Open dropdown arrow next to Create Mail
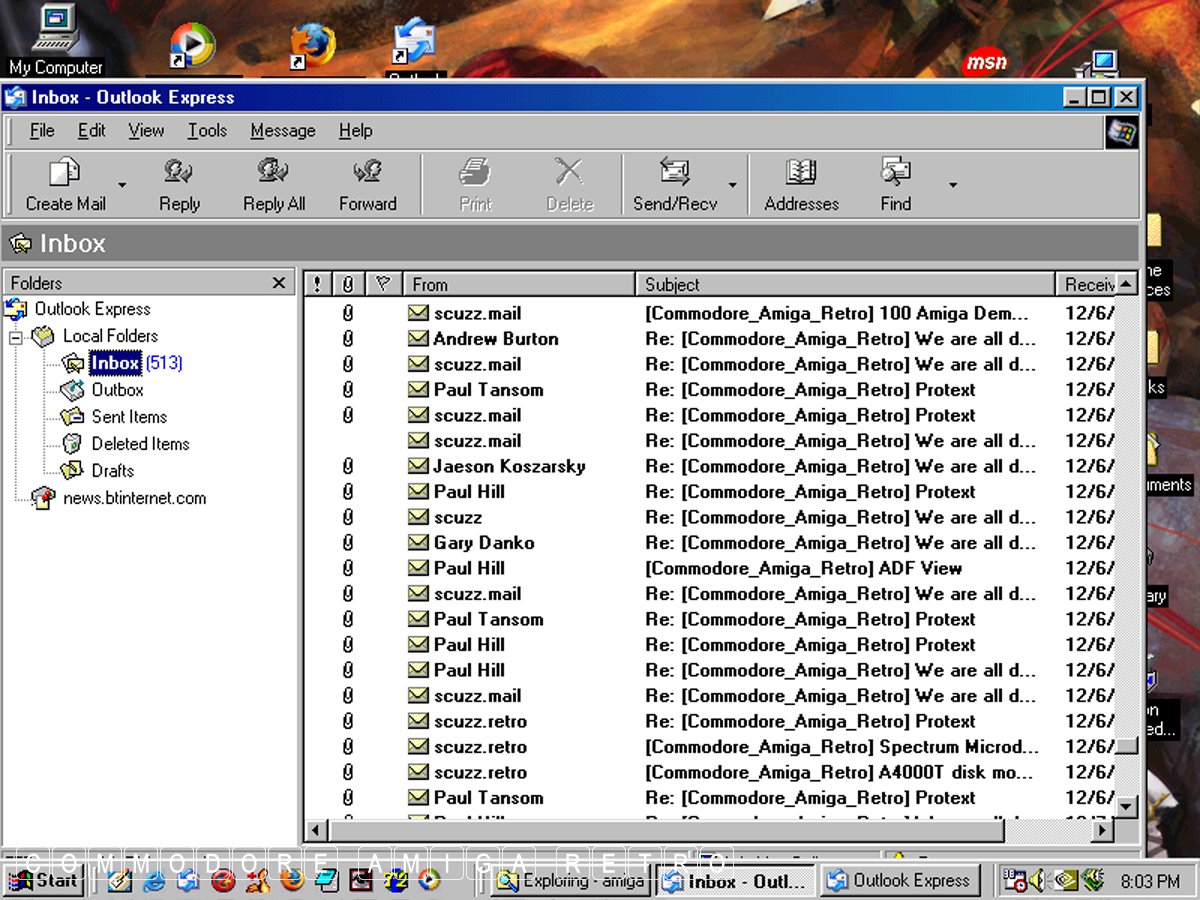Screen dimensions: 1200x900 (122, 185)
